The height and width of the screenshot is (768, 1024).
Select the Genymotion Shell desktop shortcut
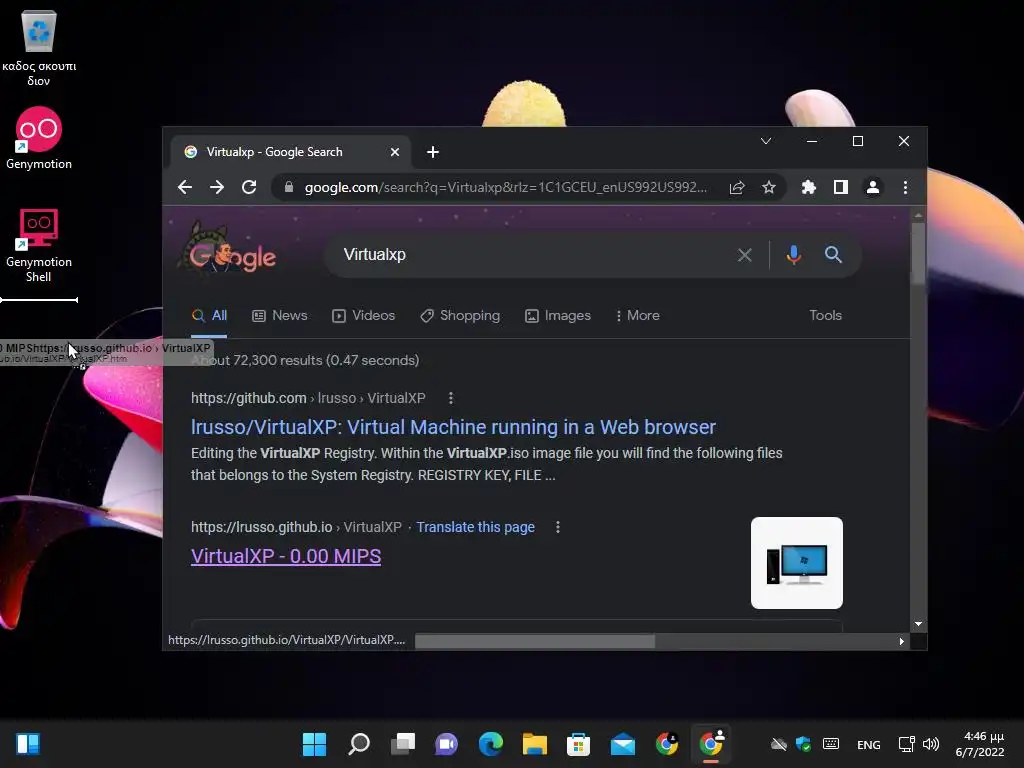pos(39,244)
